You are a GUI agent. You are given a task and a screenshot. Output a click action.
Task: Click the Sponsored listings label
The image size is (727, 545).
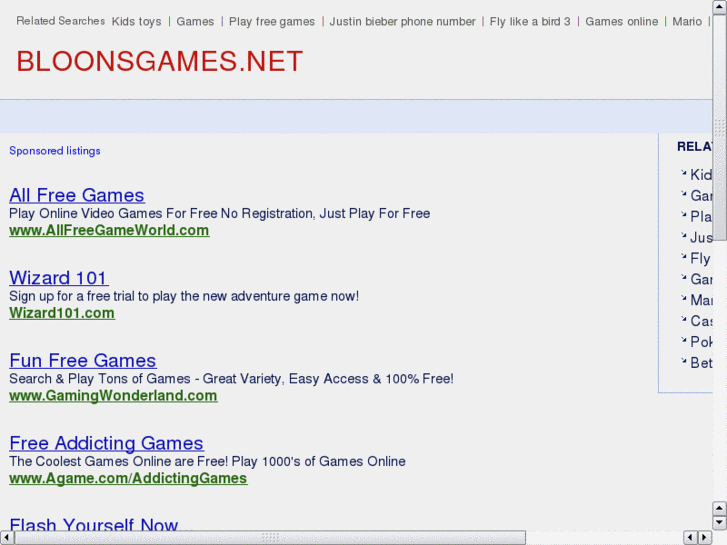55,151
